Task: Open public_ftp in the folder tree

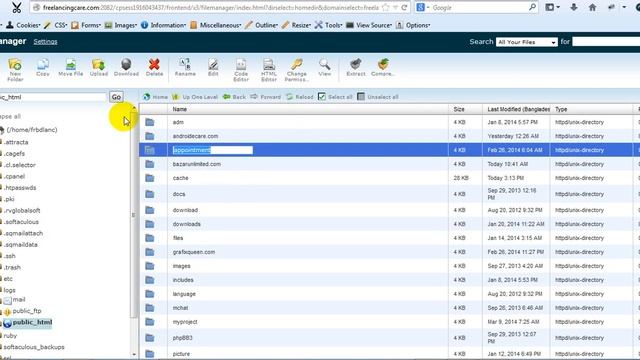Action: [x=27, y=311]
